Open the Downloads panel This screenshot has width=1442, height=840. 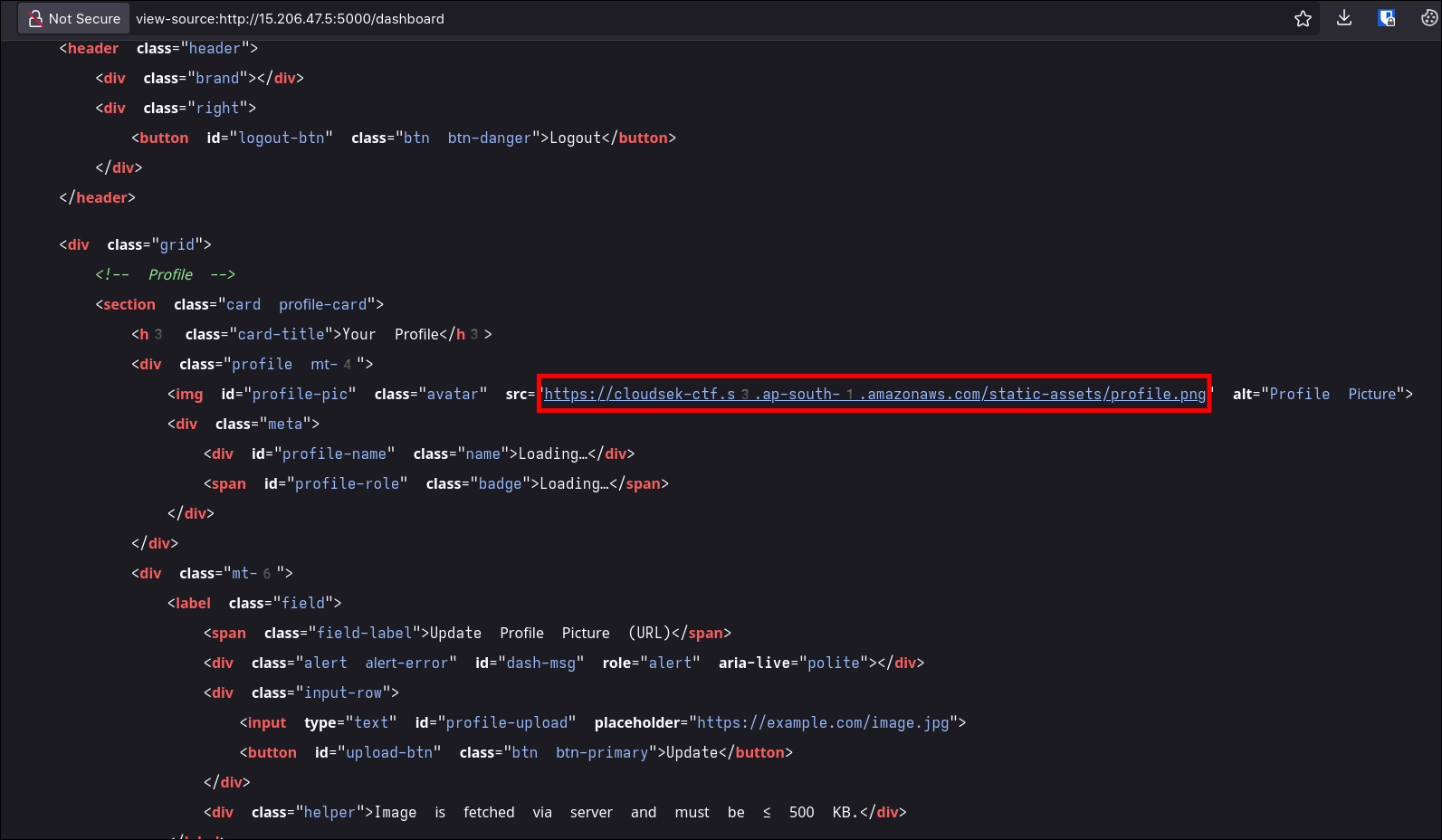coord(1344,19)
